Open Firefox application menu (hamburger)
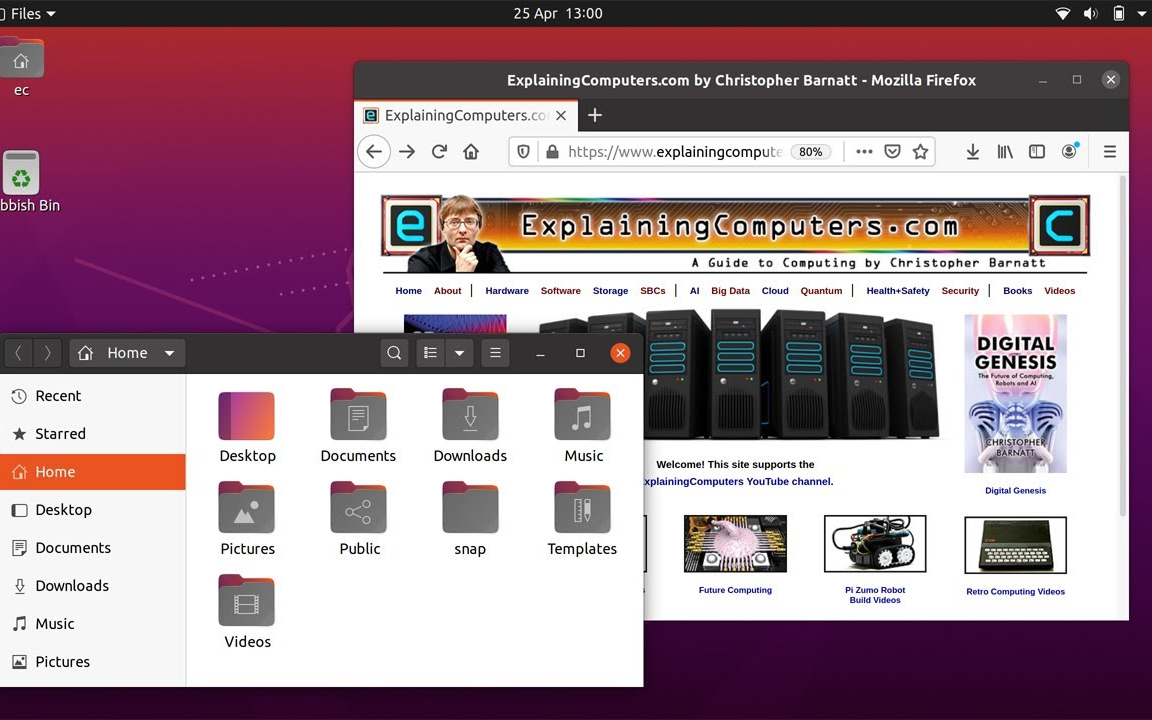The height and width of the screenshot is (720, 1152). click(x=1110, y=151)
